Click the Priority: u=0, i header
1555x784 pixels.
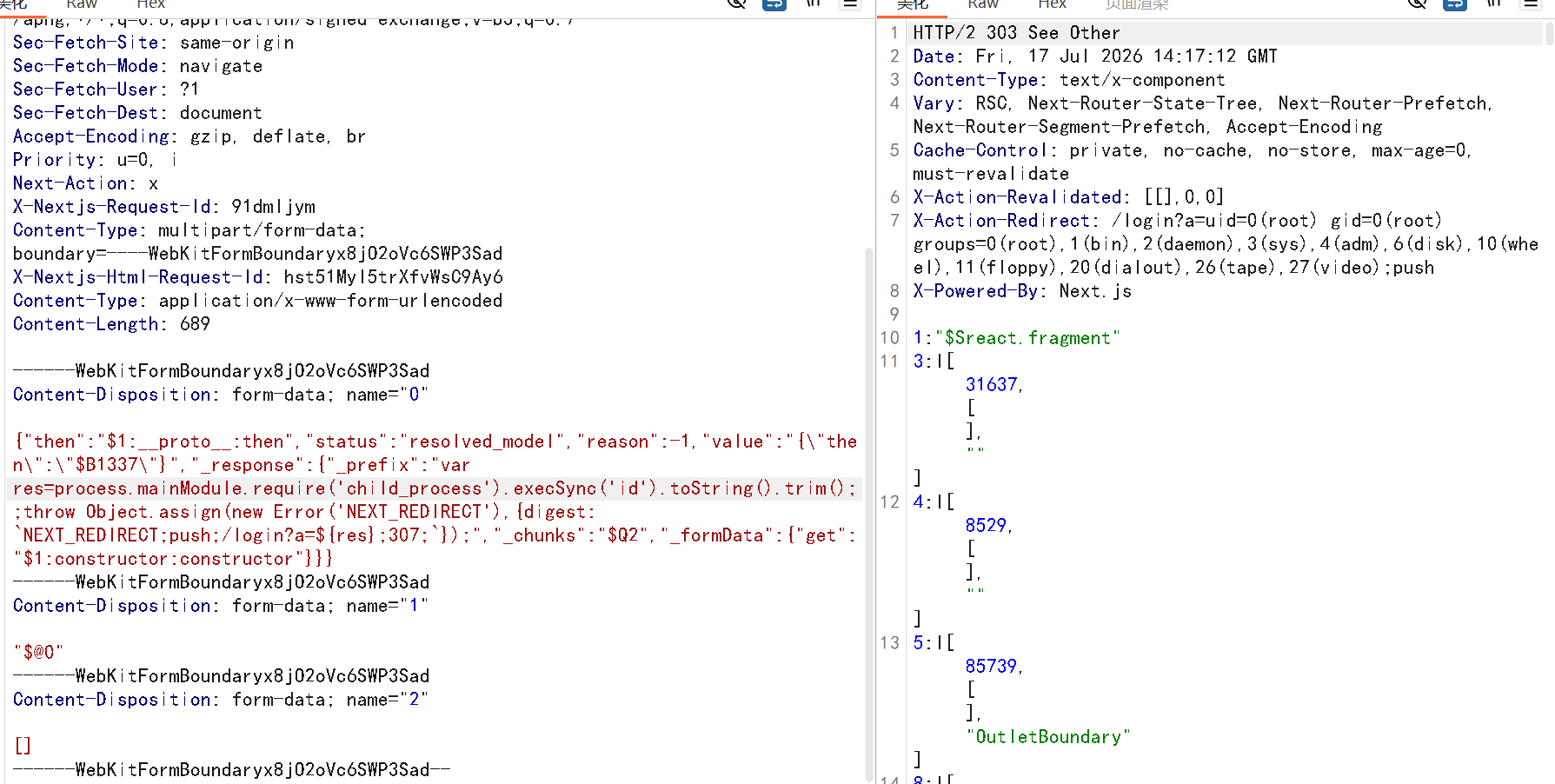[95, 160]
